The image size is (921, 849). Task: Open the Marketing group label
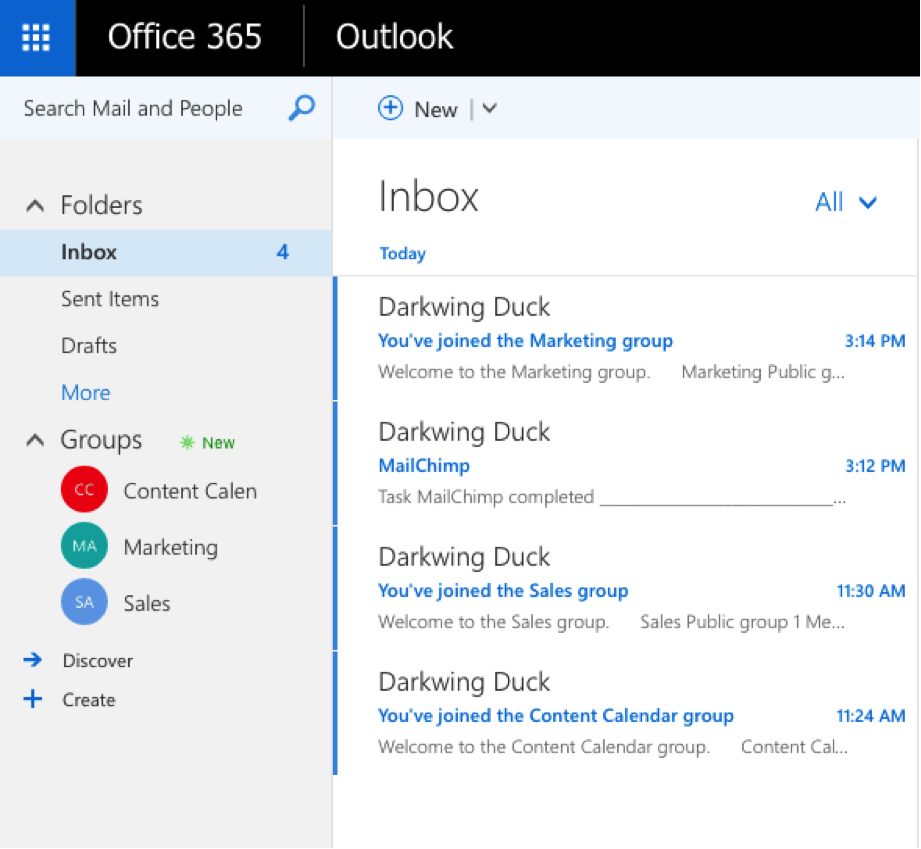click(x=171, y=548)
